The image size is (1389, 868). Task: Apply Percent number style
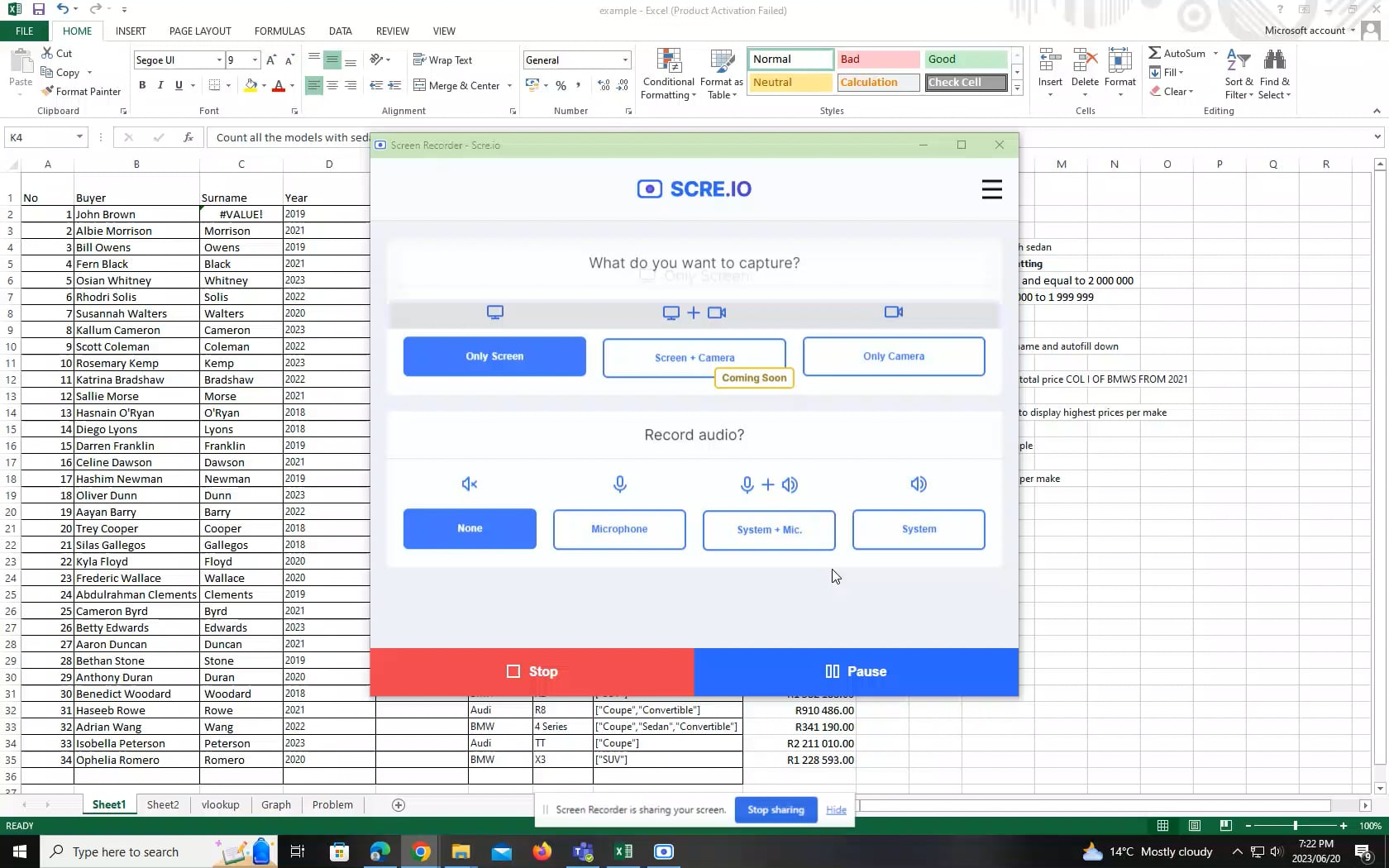click(561, 85)
